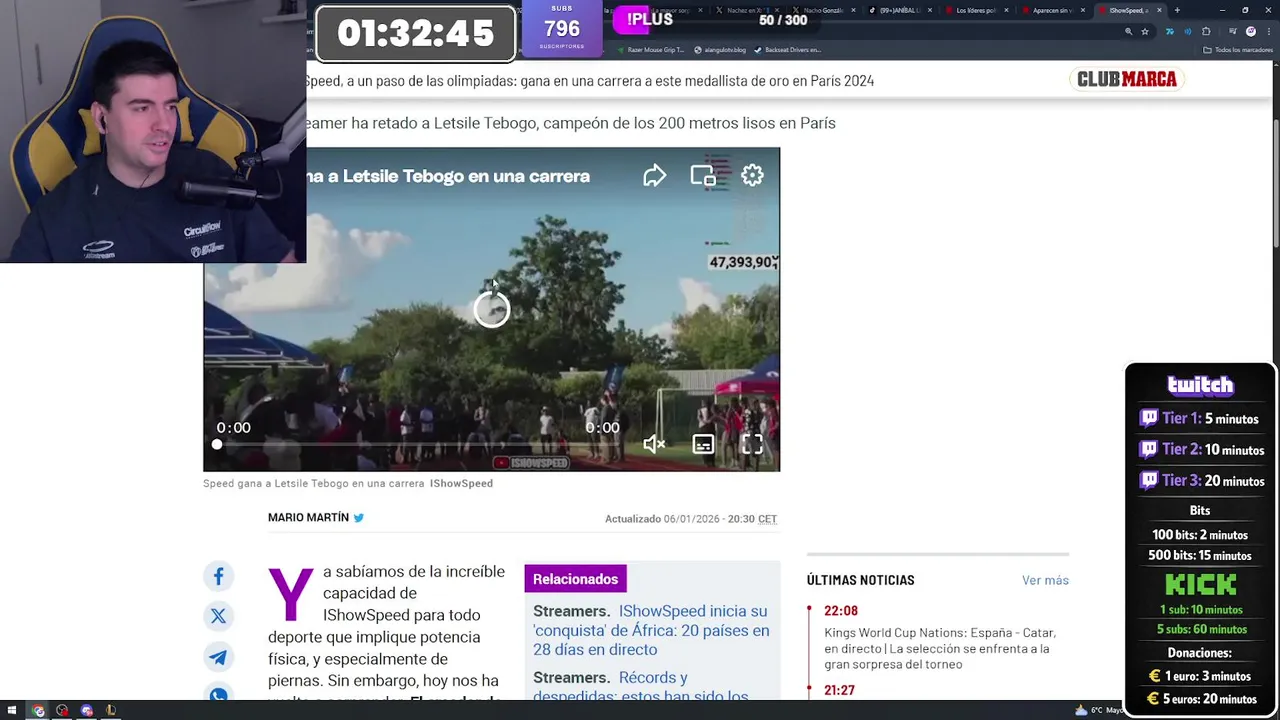Share the article on Facebook
This screenshot has height=720, width=1280.
pos(218,576)
